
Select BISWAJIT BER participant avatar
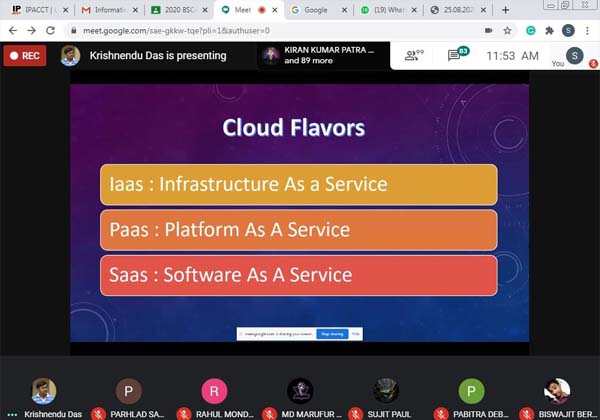[x=557, y=391]
